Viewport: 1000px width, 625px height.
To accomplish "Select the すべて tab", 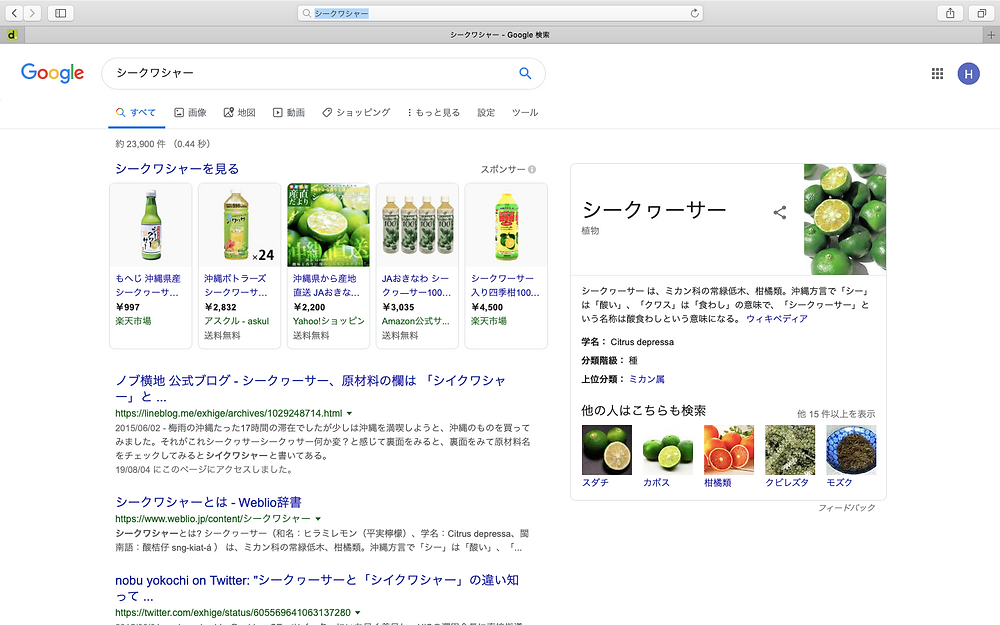I will tap(136, 112).
